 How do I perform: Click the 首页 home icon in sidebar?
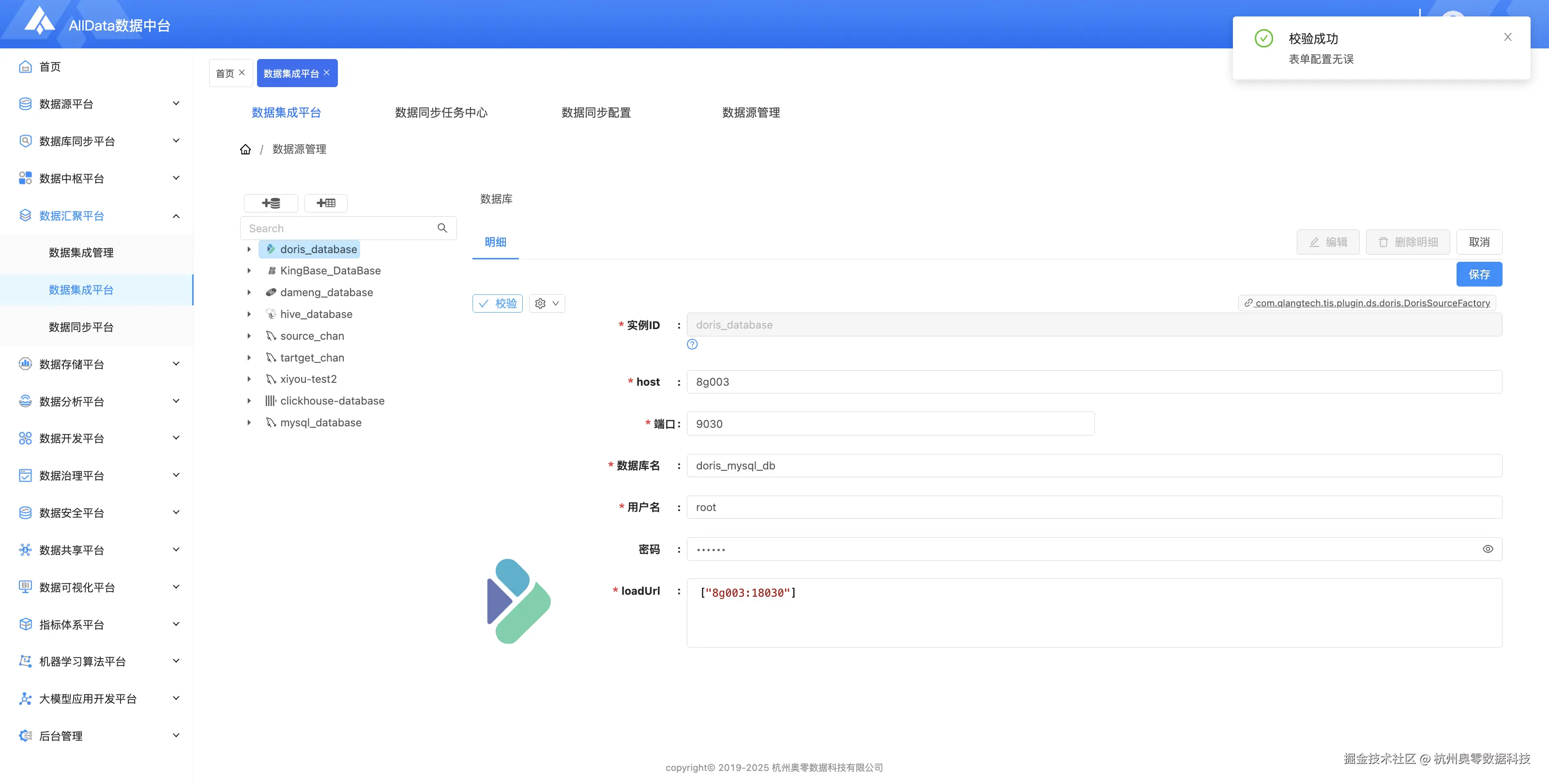pos(25,67)
